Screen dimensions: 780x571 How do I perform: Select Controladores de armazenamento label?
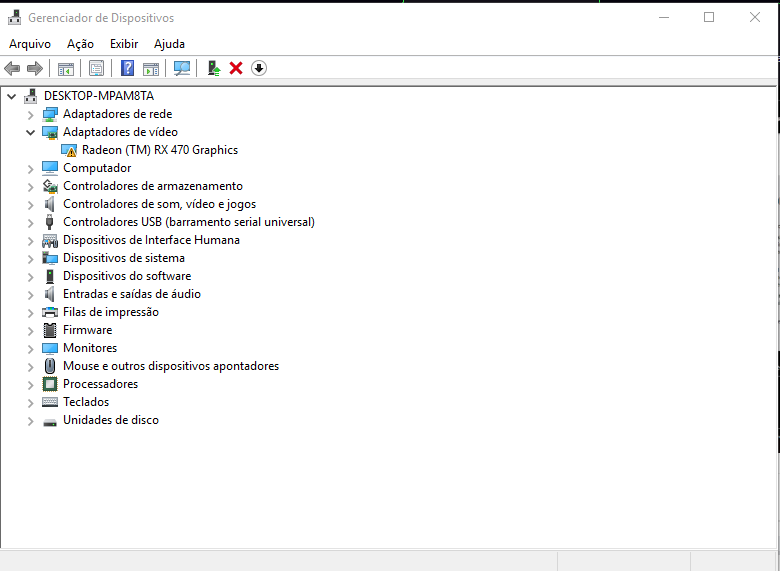click(153, 186)
